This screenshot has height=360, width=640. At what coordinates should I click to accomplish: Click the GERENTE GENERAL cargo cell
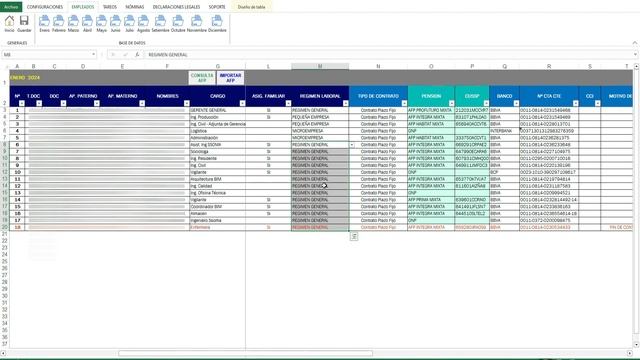pyautogui.click(x=218, y=110)
